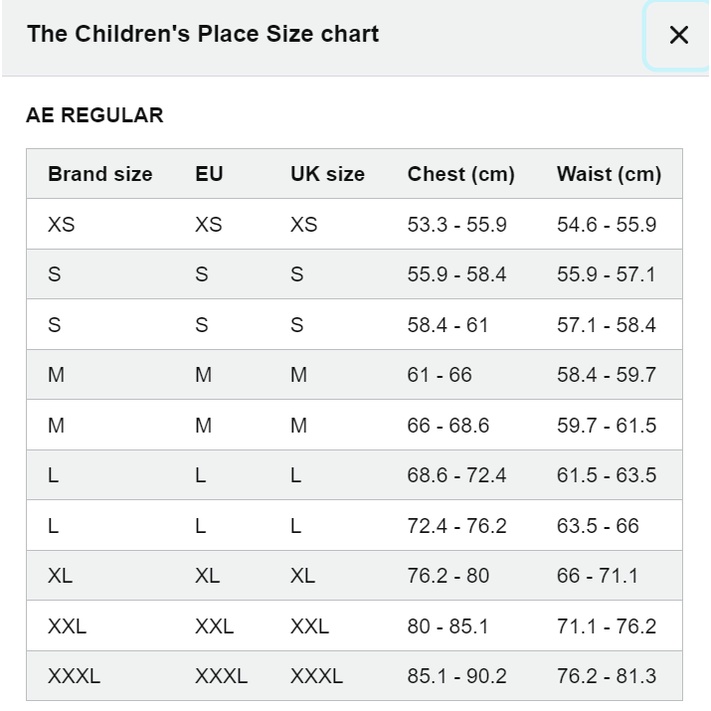Click the AE REGULAR section heading
The width and height of the screenshot is (711, 711).
[94, 115]
